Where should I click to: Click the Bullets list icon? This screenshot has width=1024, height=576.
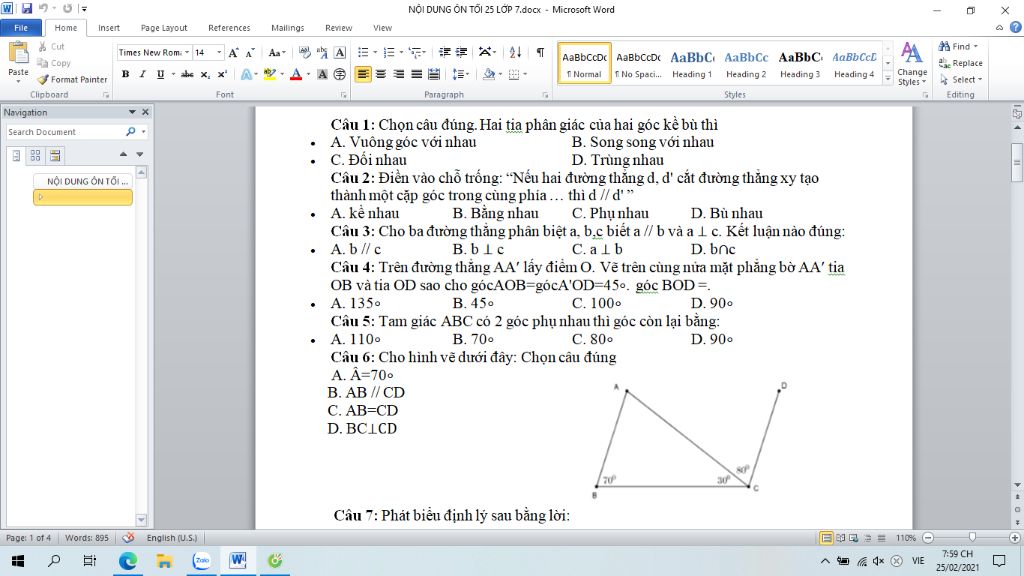(x=363, y=52)
